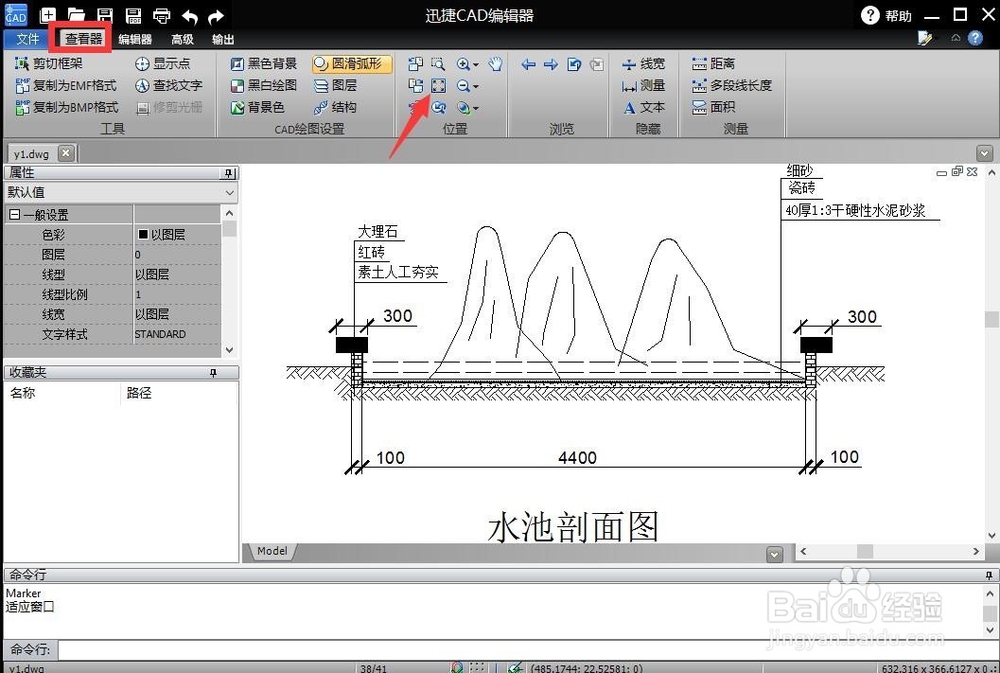Image resolution: width=1000 pixels, height=673 pixels.
Task: Open the 默认值 properties dropdown
Action: 231,192
